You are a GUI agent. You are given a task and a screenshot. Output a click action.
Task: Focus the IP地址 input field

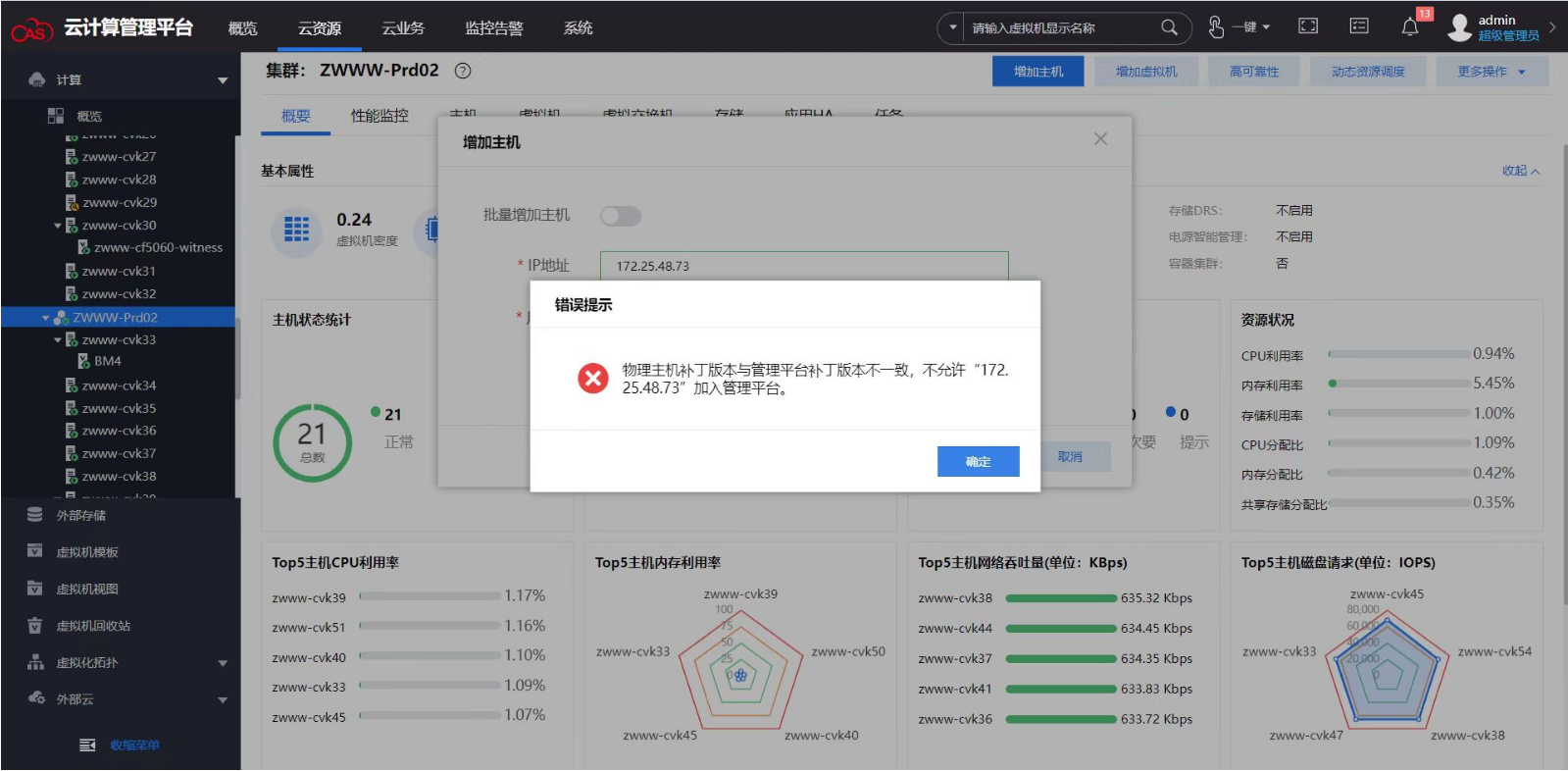pos(804,266)
